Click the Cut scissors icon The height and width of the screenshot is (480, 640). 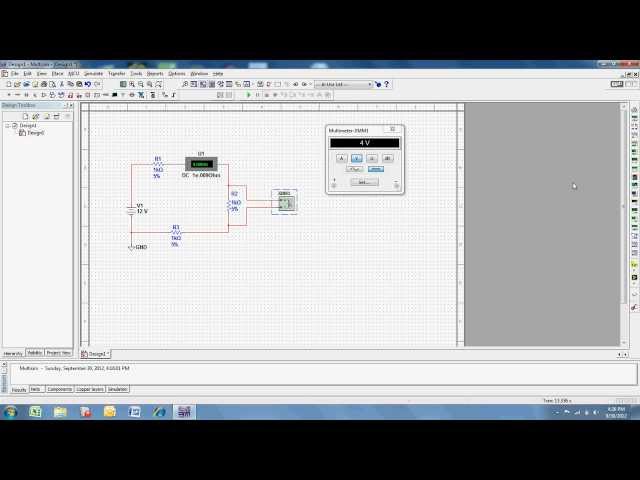pos(62,84)
